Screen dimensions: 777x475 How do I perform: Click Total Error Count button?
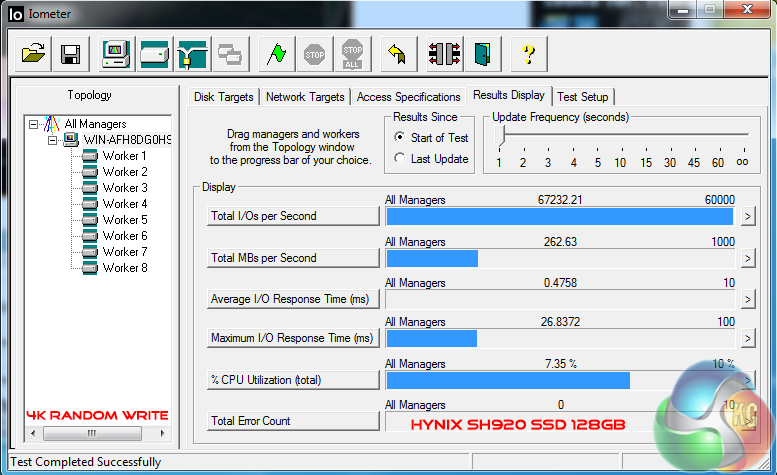293,421
